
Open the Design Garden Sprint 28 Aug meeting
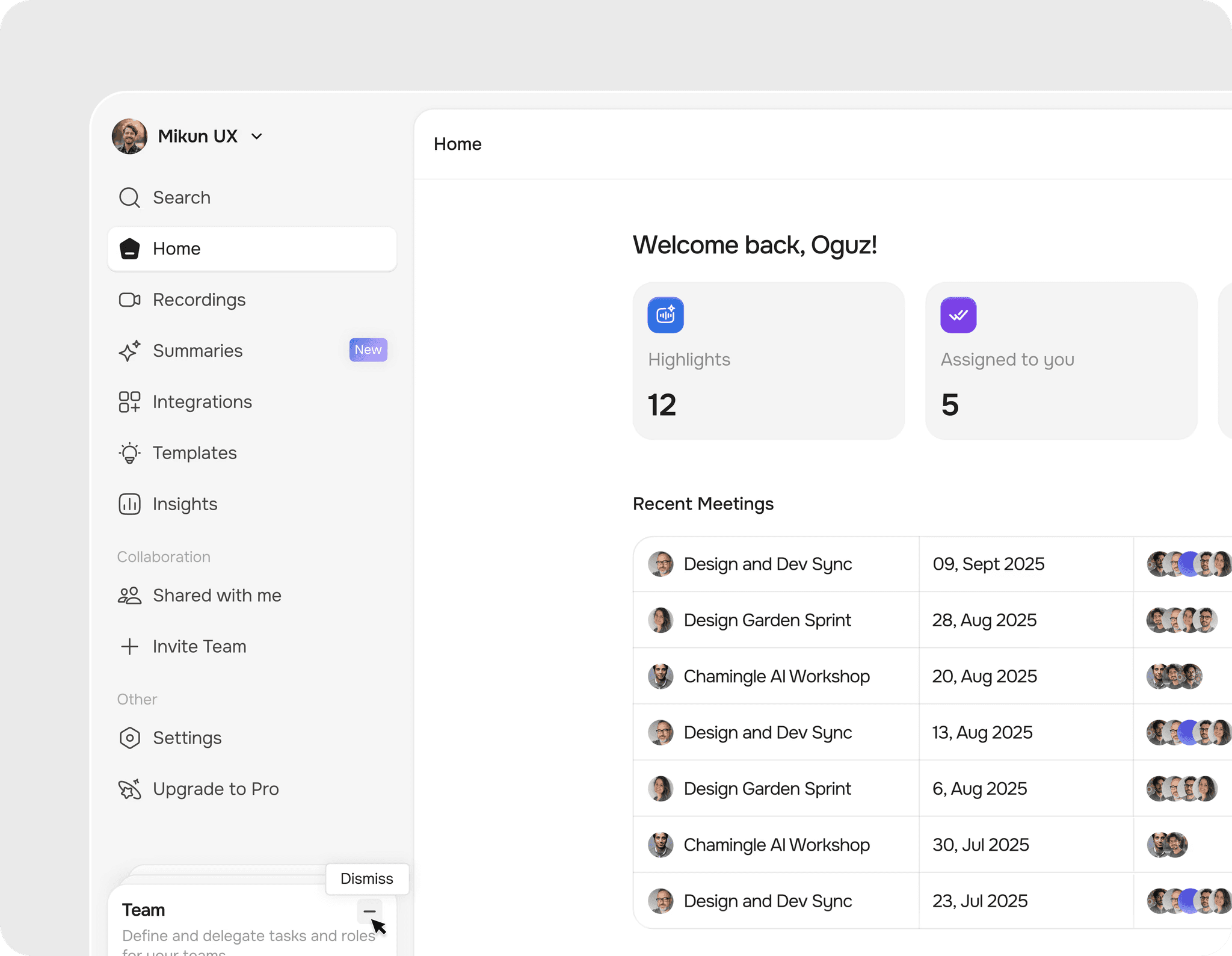pyautogui.click(x=767, y=620)
